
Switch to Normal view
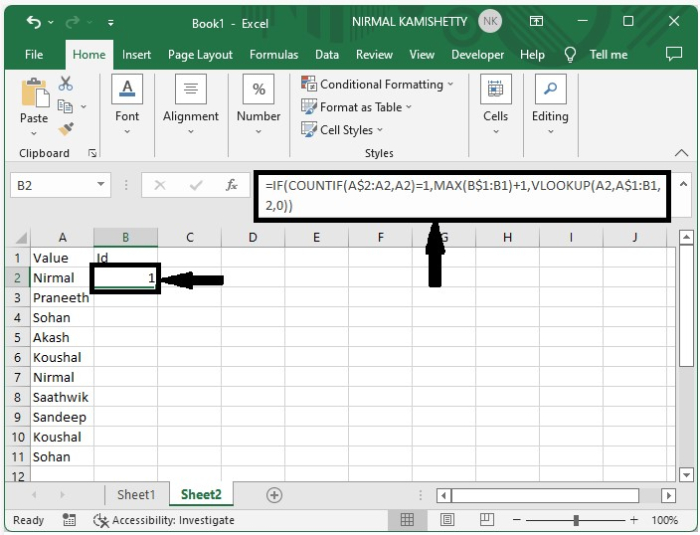coord(407,520)
